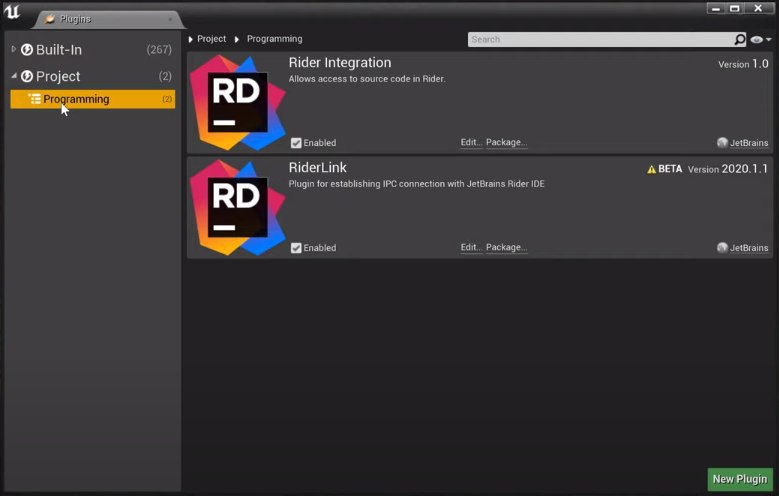Click JetBrains globe icon on Rider Integration

coord(722,143)
